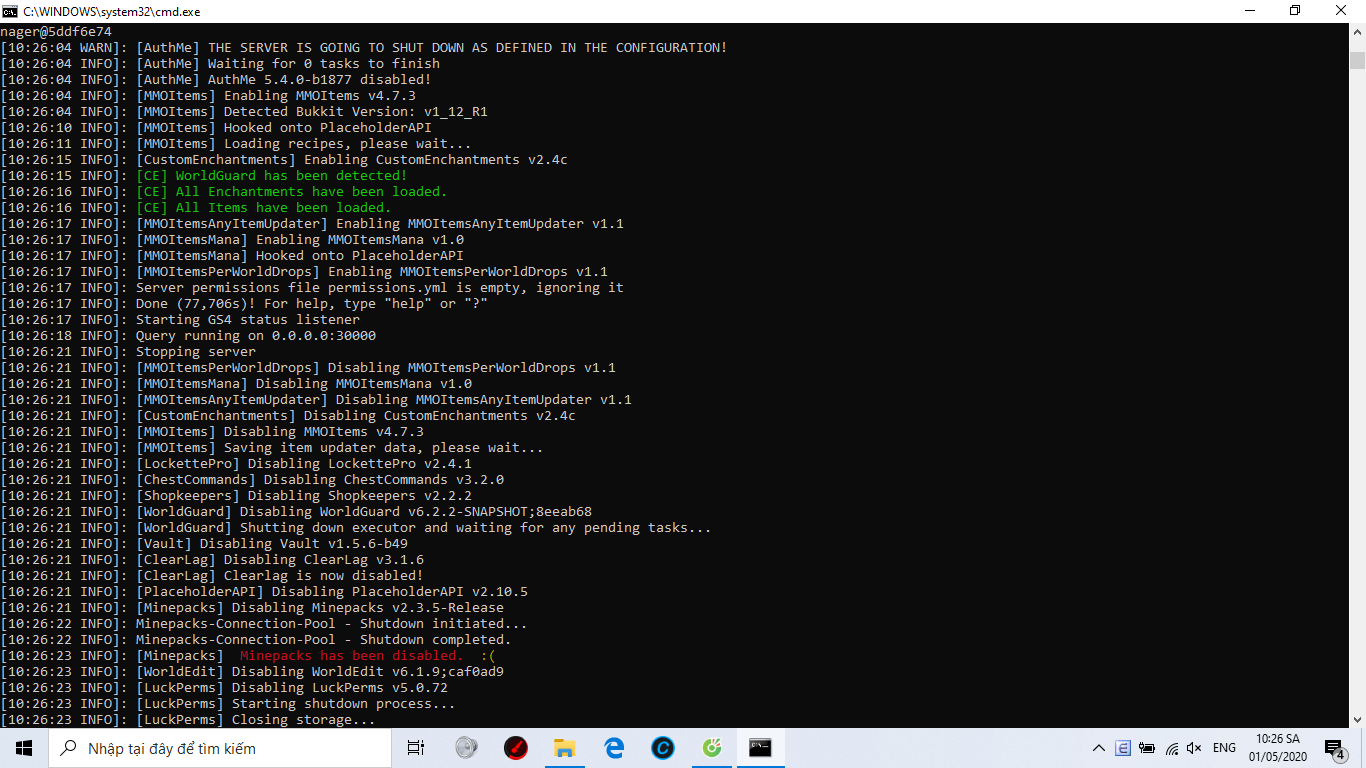Open the notification center with 4 alerts

tap(1335, 748)
